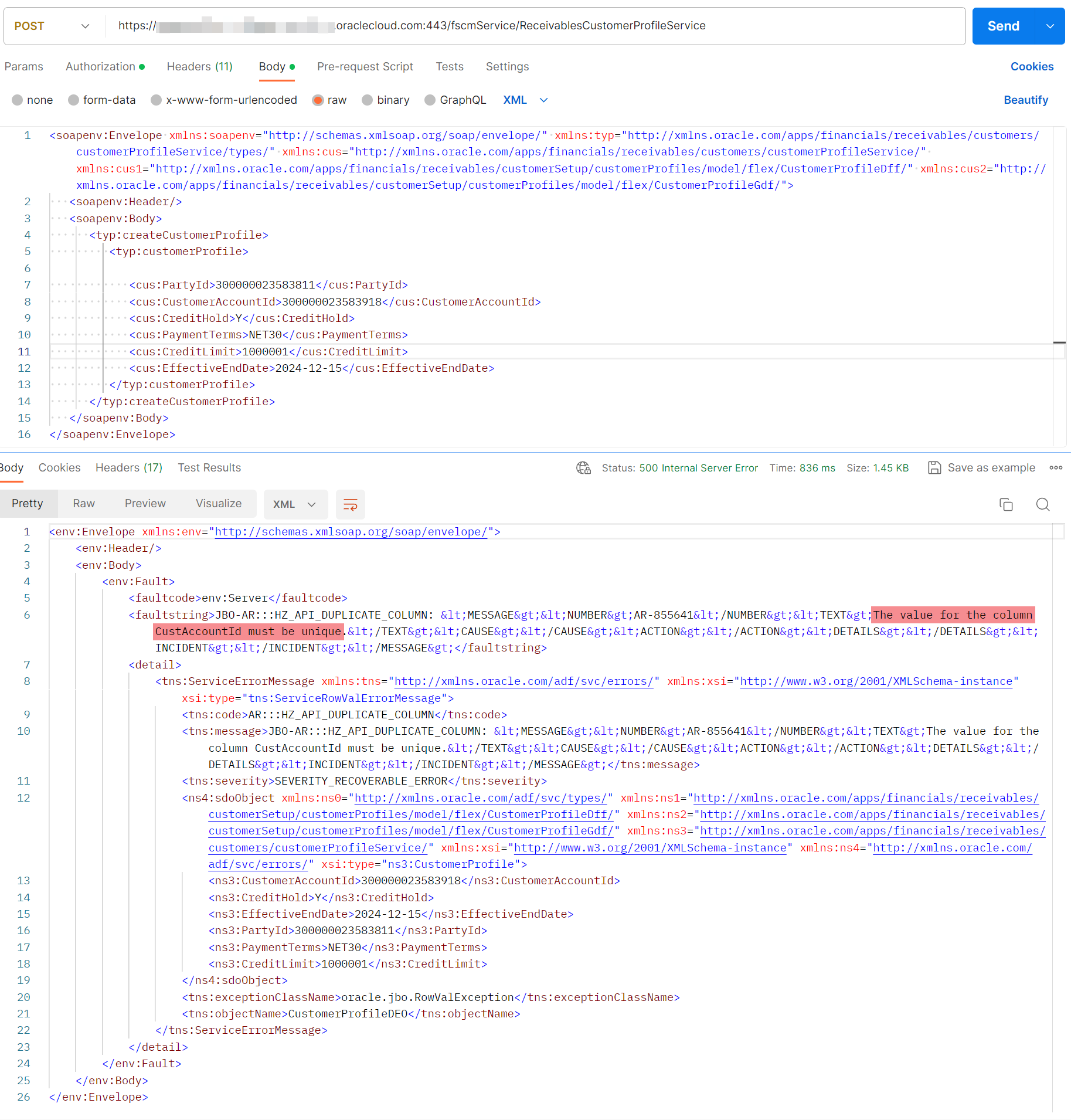The image size is (1071, 1120).
Task: Click the exceptionClassName oracle.jbo.RowValException line
Action: click(431, 997)
